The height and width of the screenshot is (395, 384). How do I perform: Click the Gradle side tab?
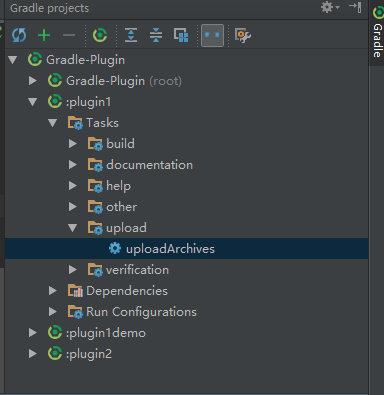coord(378,32)
